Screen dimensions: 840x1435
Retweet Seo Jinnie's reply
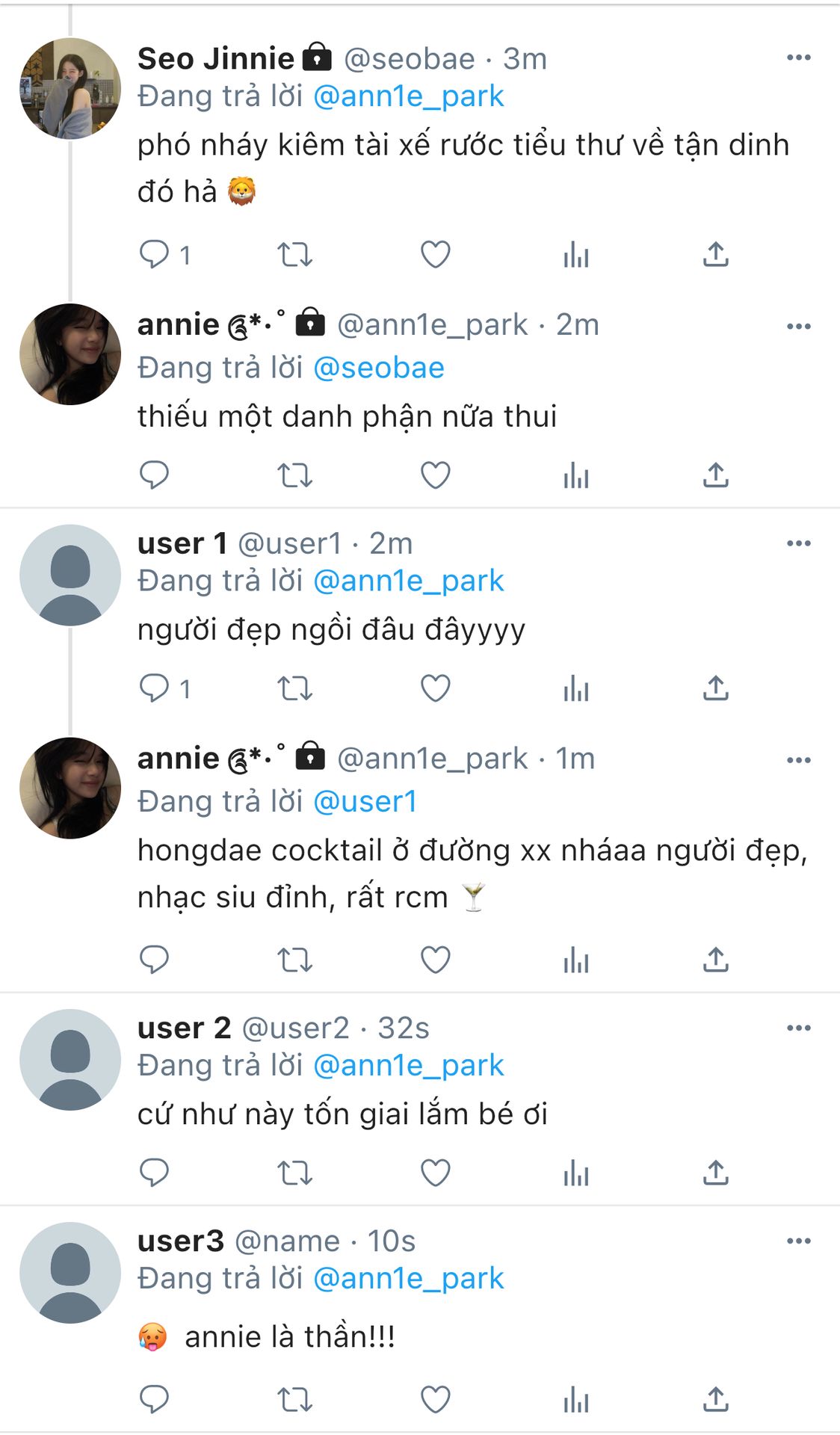(294, 255)
